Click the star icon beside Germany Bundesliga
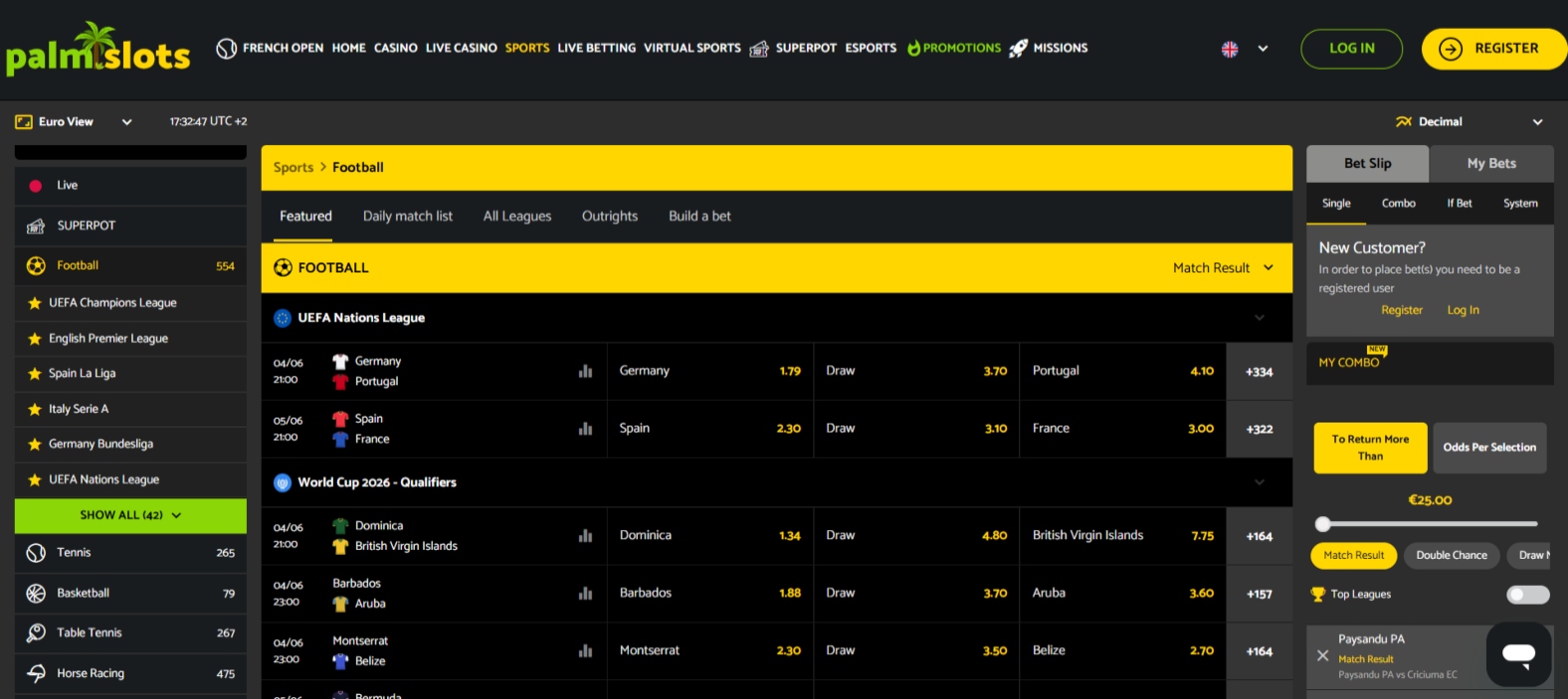The height and width of the screenshot is (699, 1568). [35, 444]
